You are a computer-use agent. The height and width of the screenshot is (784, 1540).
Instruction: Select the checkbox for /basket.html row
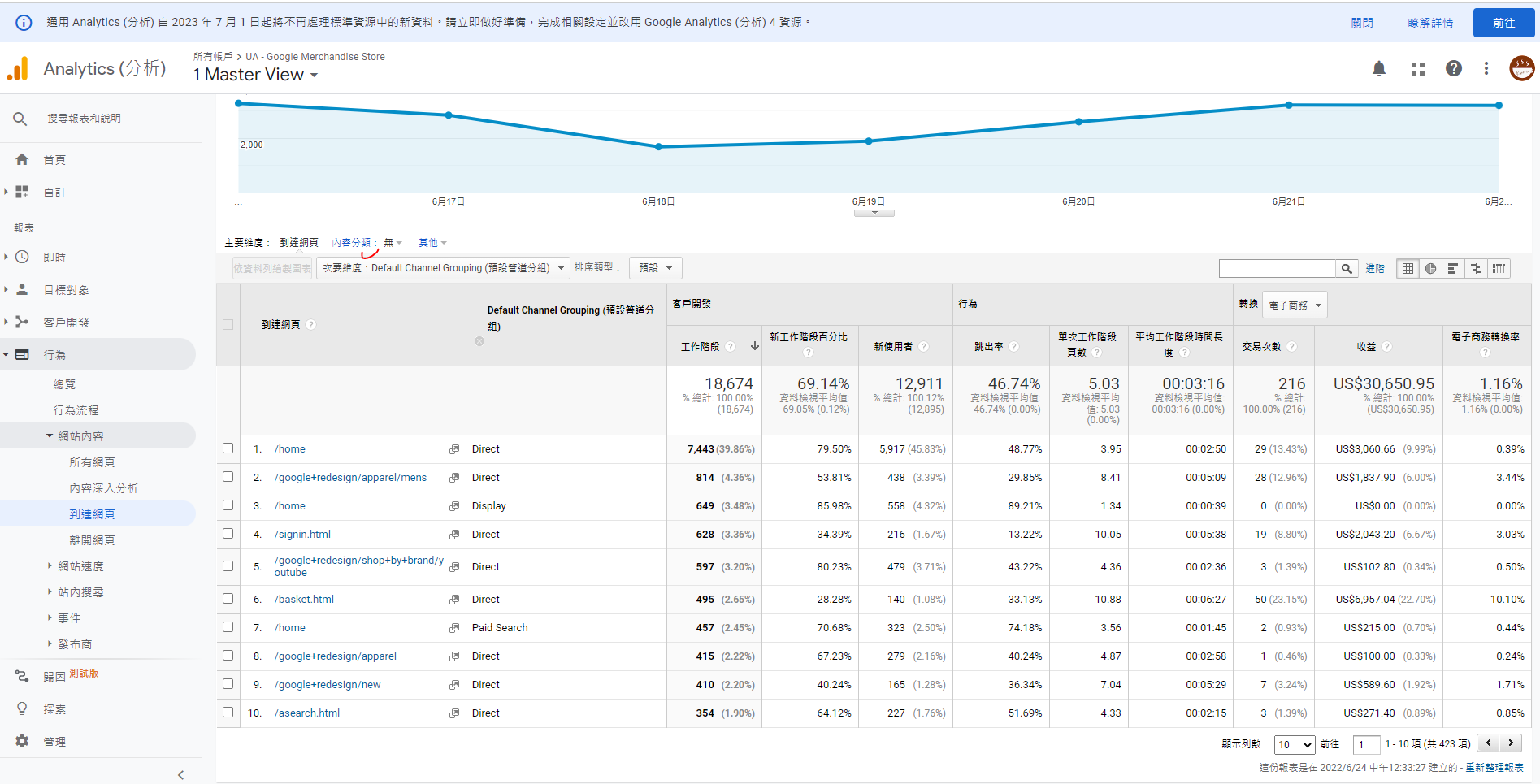(x=228, y=599)
